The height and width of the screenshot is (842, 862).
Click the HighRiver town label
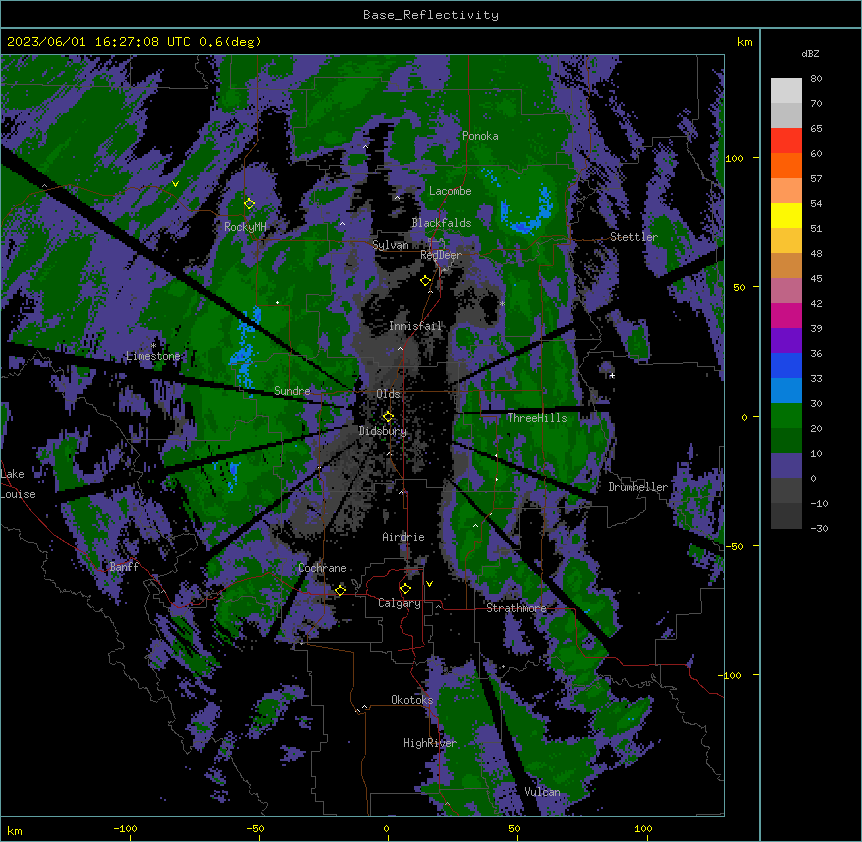[430, 743]
